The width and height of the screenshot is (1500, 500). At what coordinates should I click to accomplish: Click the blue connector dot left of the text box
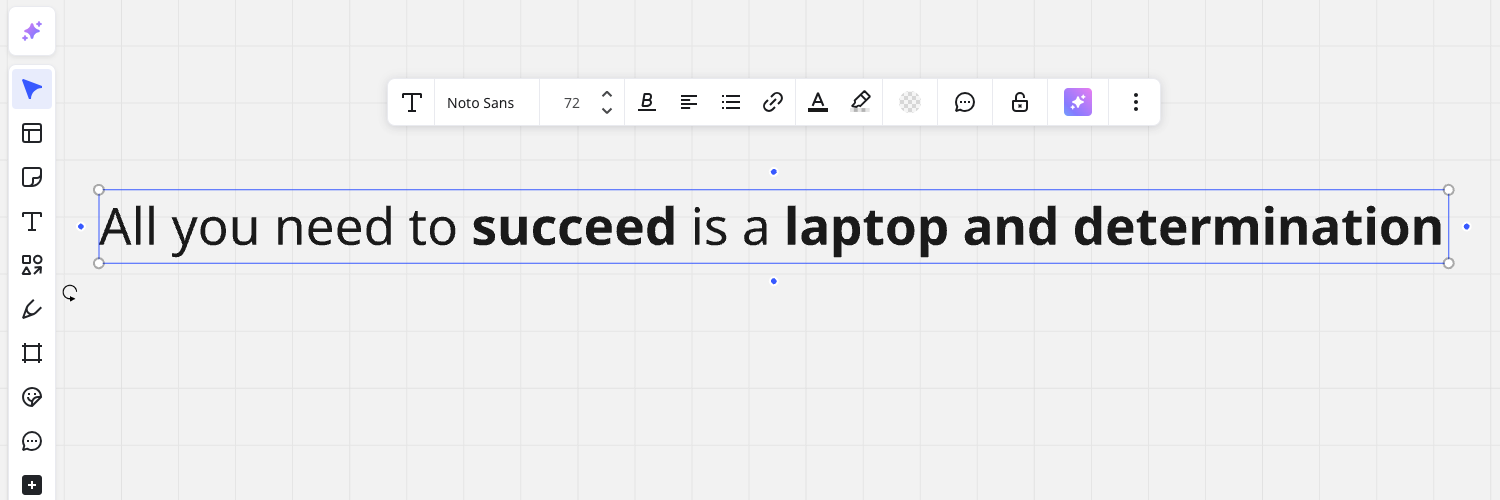pyautogui.click(x=81, y=227)
